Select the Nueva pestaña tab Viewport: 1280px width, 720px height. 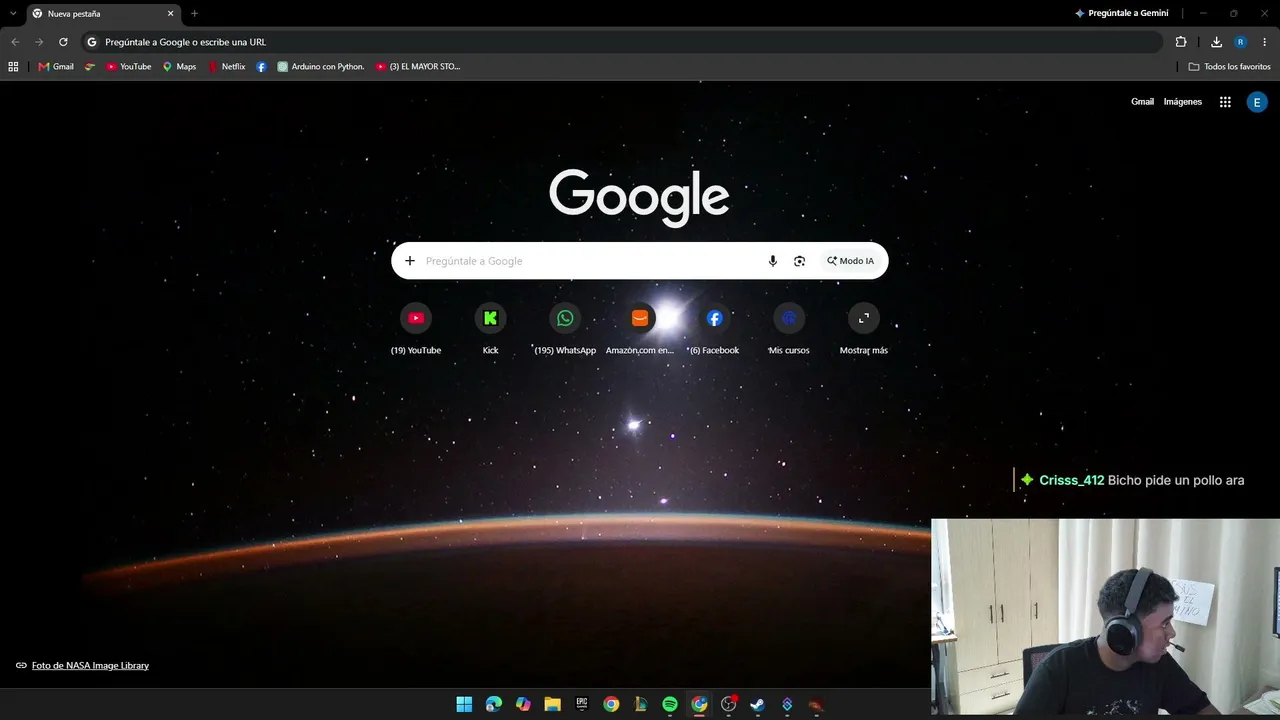[x=102, y=14]
